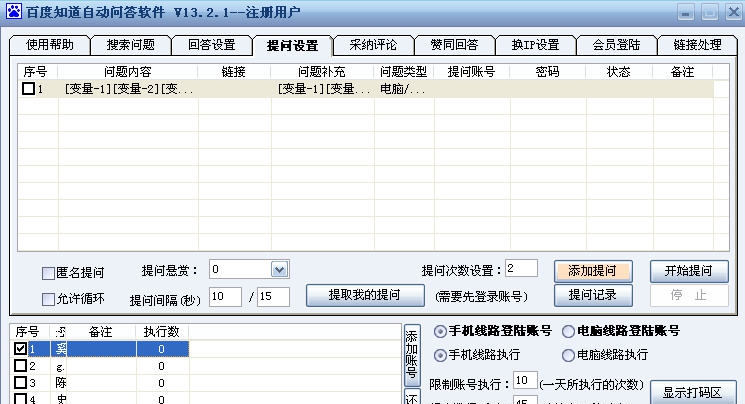This screenshot has height=404, width=745.
Task: Expand the 提问悬赏 dropdown arrow
Action: pos(279,270)
